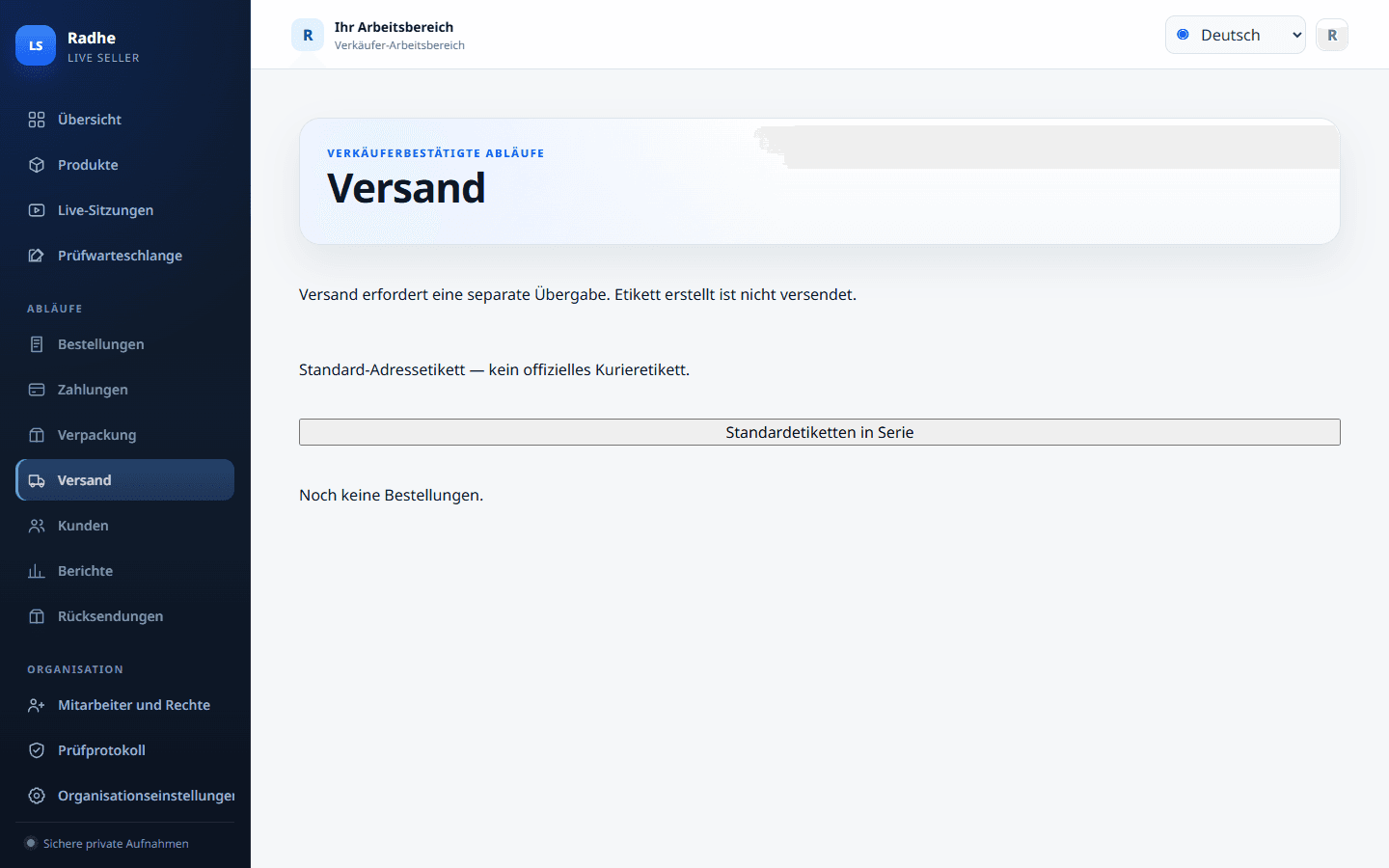
Task: Click 'Sichere private Aufnahmen' status text
Action: click(116, 844)
